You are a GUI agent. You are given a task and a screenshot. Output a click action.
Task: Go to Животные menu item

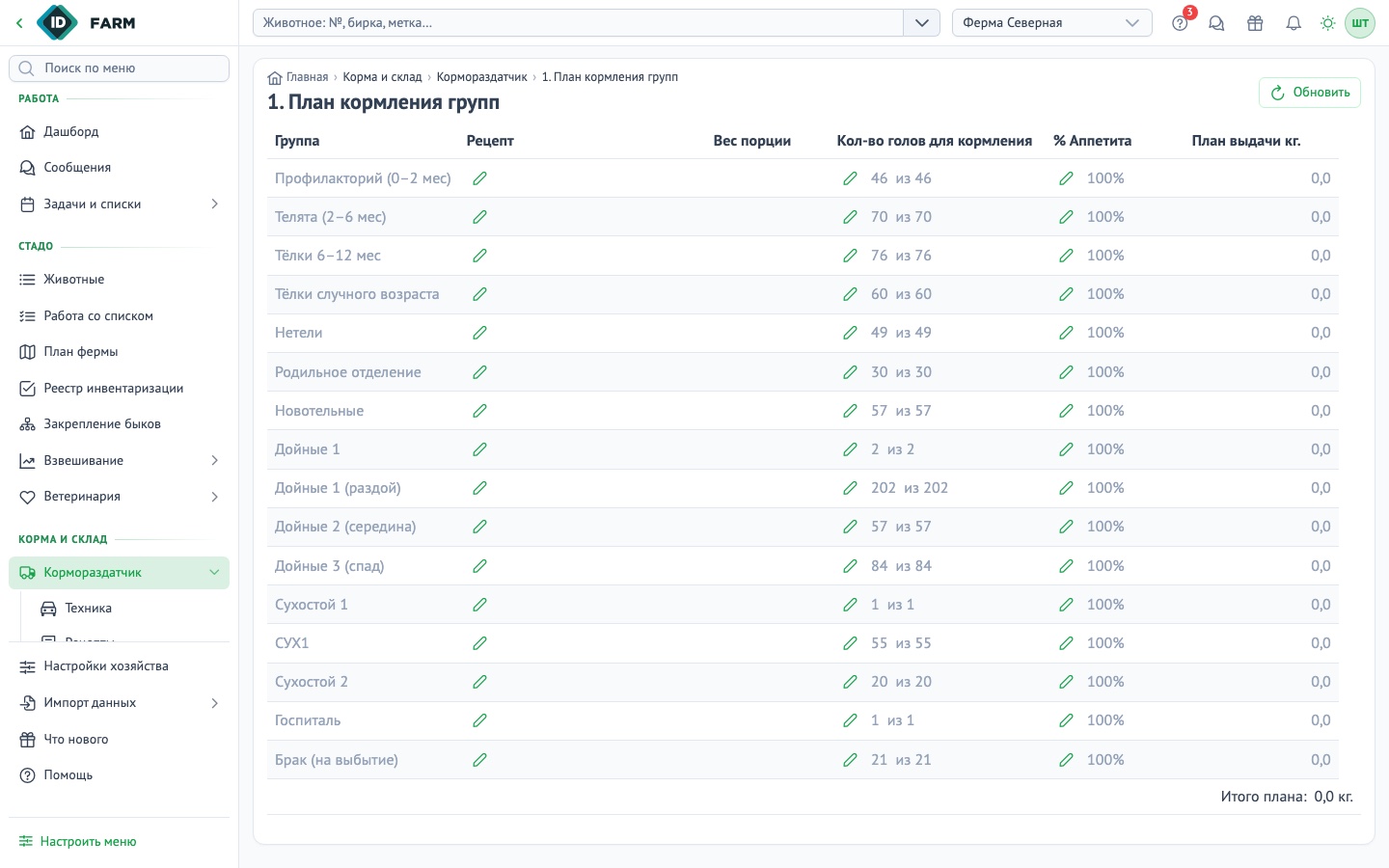tap(119, 280)
